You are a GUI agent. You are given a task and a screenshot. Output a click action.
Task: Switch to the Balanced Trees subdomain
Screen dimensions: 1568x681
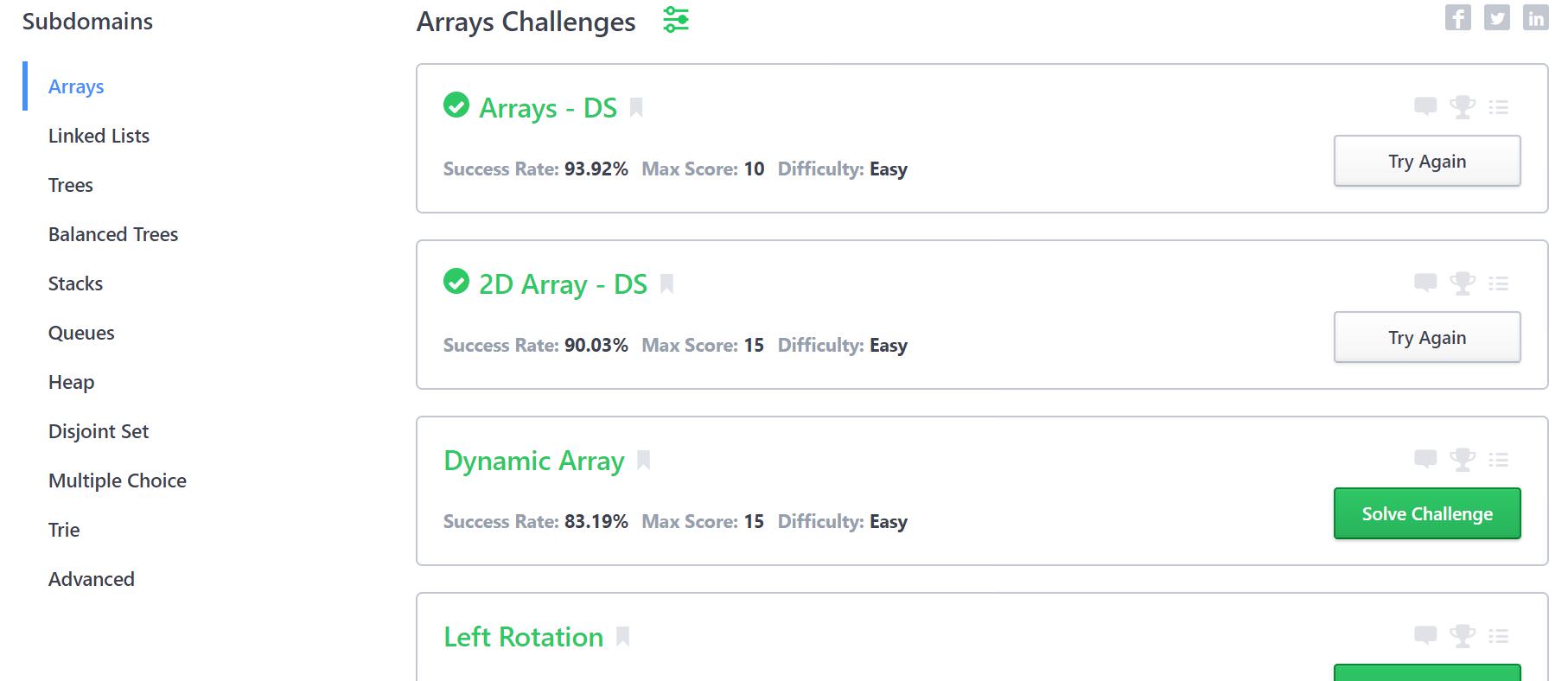(113, 234)
